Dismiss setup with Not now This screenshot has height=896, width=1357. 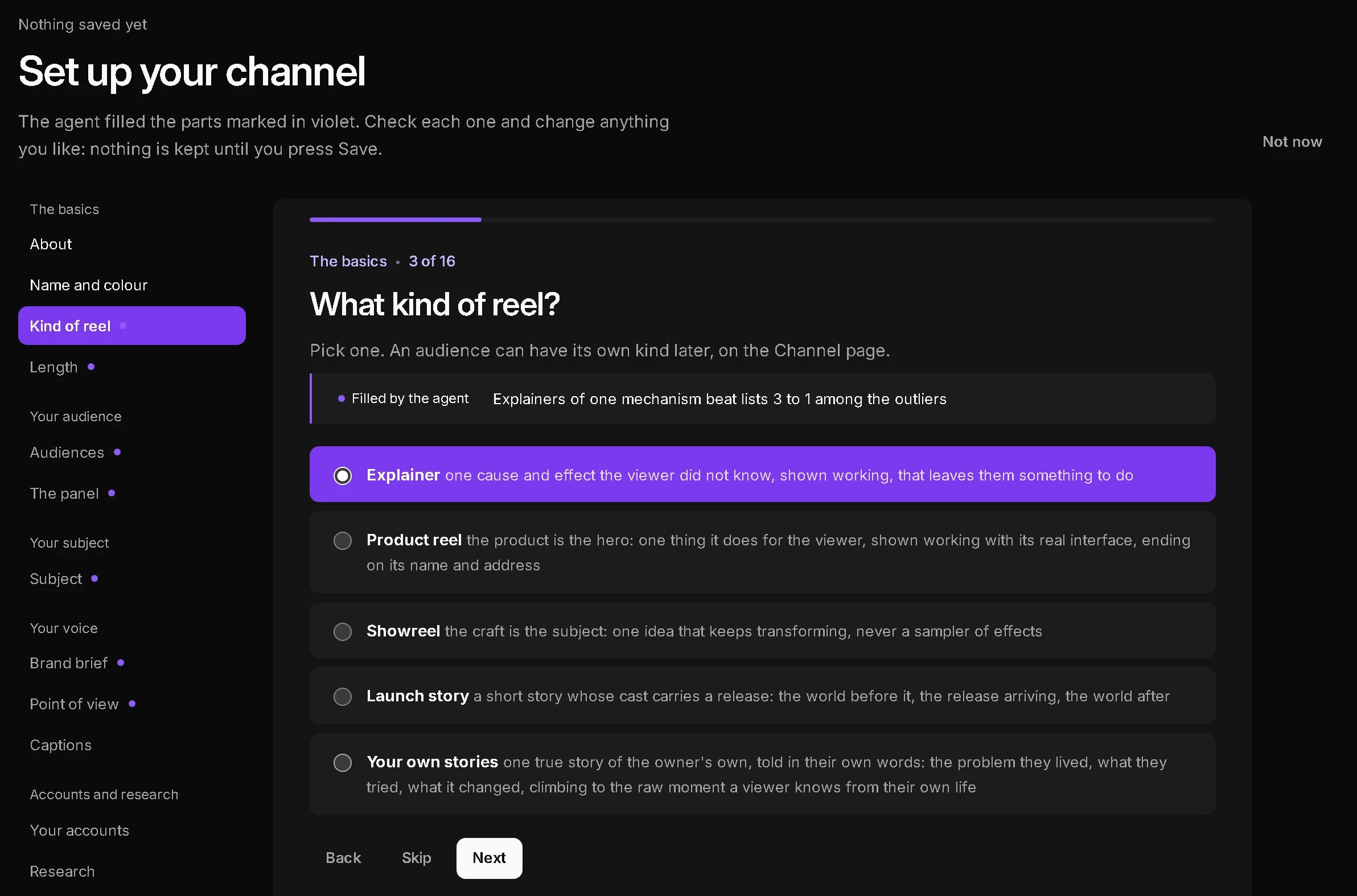(1292, 141)
